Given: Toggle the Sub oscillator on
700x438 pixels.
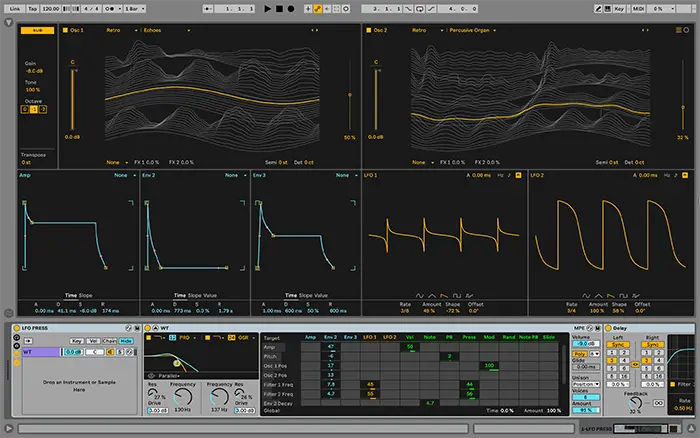Looking at the screenshot, I should click(38, 30).
